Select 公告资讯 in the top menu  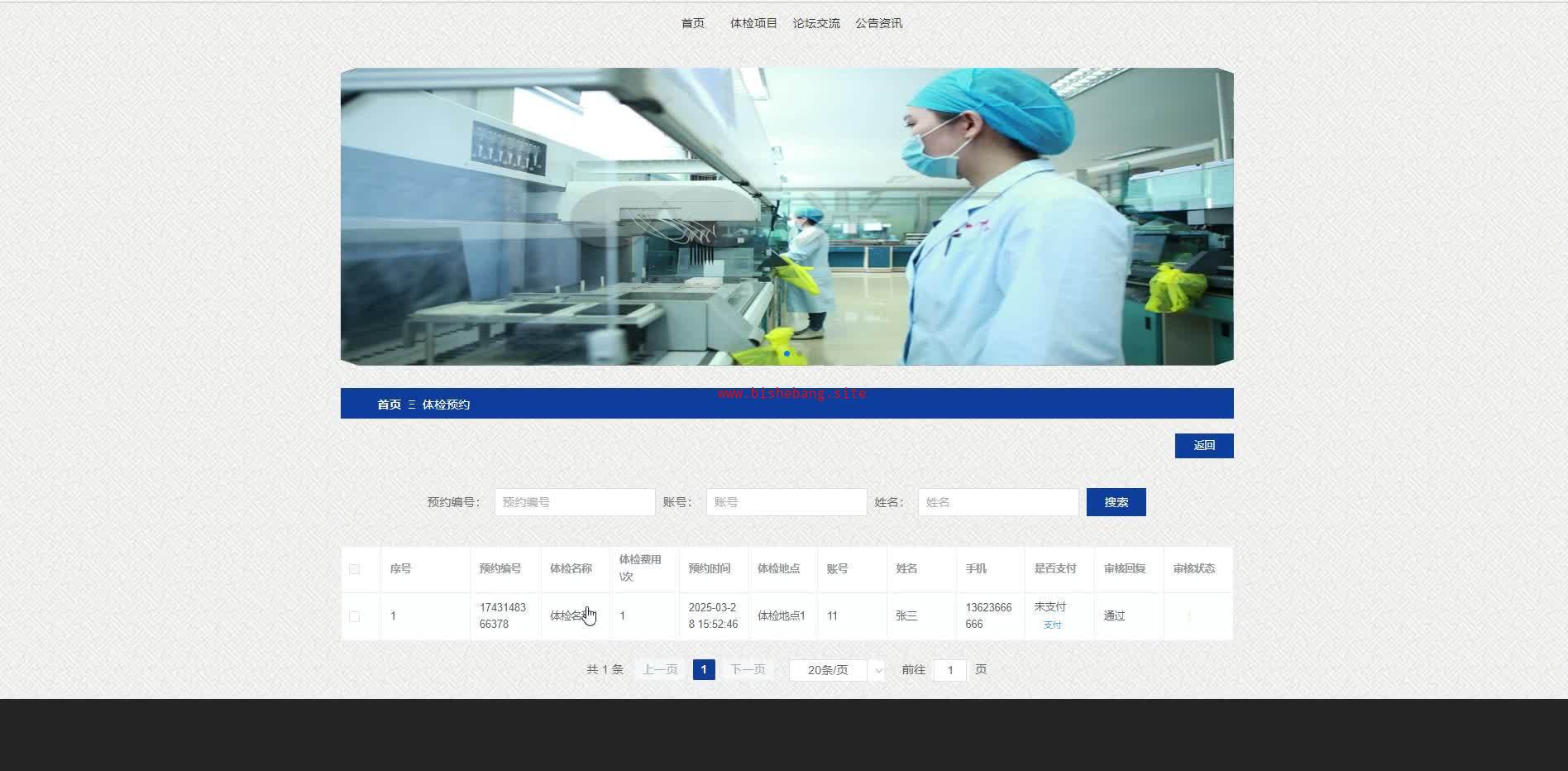[x=879, y=23]
